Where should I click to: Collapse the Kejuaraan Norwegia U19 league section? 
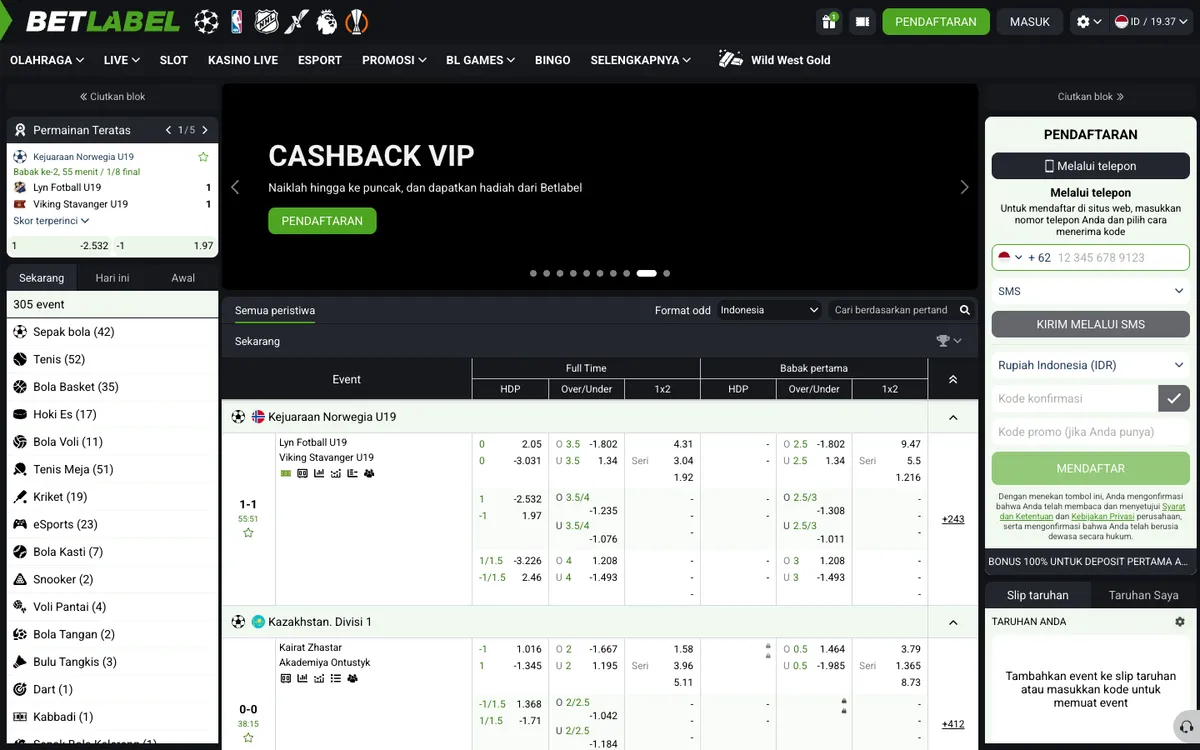(x=953, y=417)
